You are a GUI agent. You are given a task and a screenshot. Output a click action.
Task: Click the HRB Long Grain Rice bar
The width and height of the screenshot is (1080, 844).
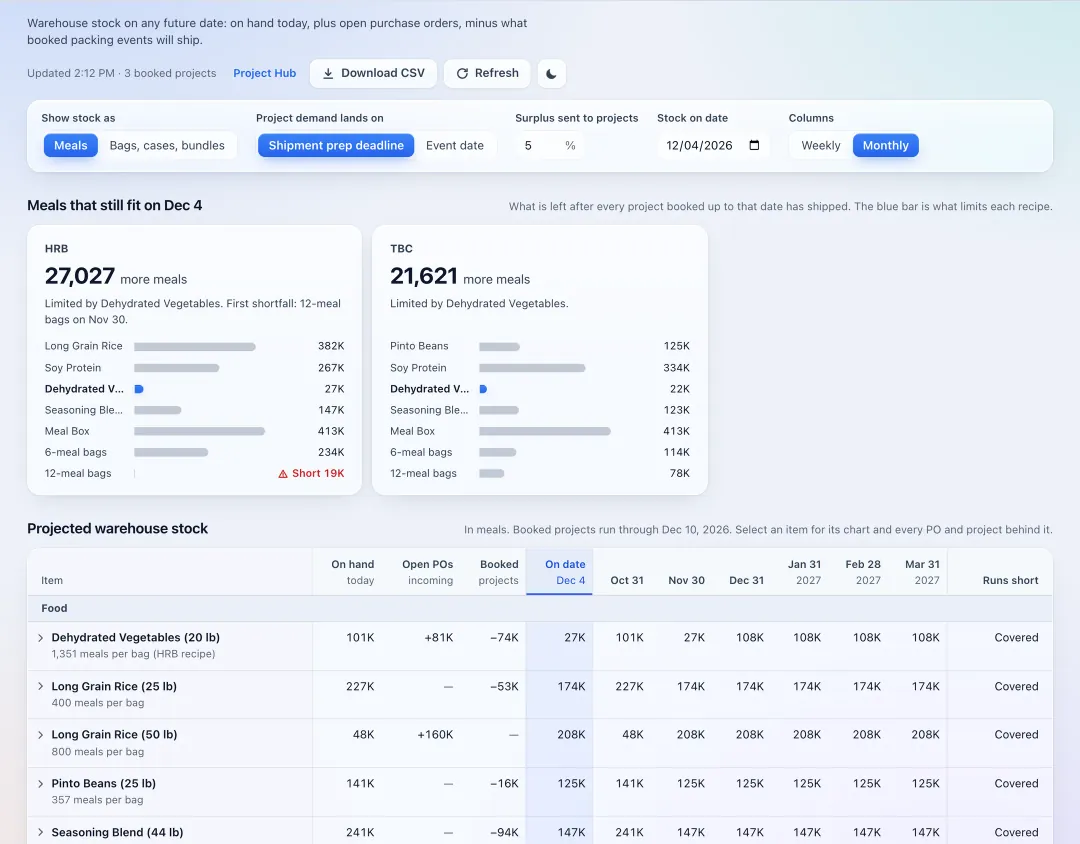coord(195,347)
